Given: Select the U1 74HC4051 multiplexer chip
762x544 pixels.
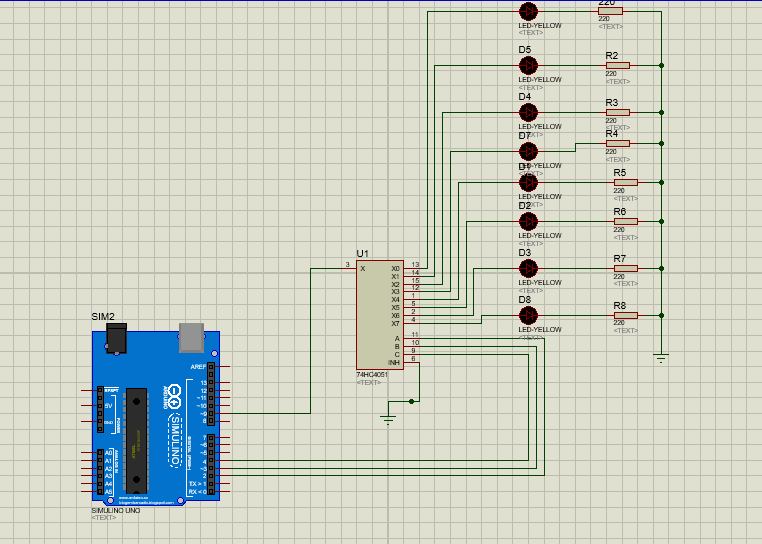Looking at the screenshot, I should click(x=380, y=315).
